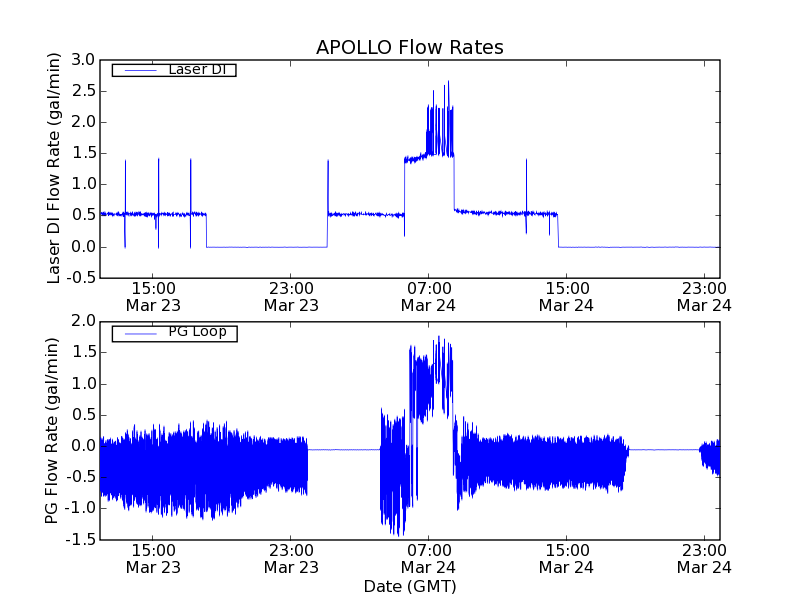This screenshot has height=600, width=800.
Task: Click 07:00 Mar 24 label under top plot
Action: [428, 297]
